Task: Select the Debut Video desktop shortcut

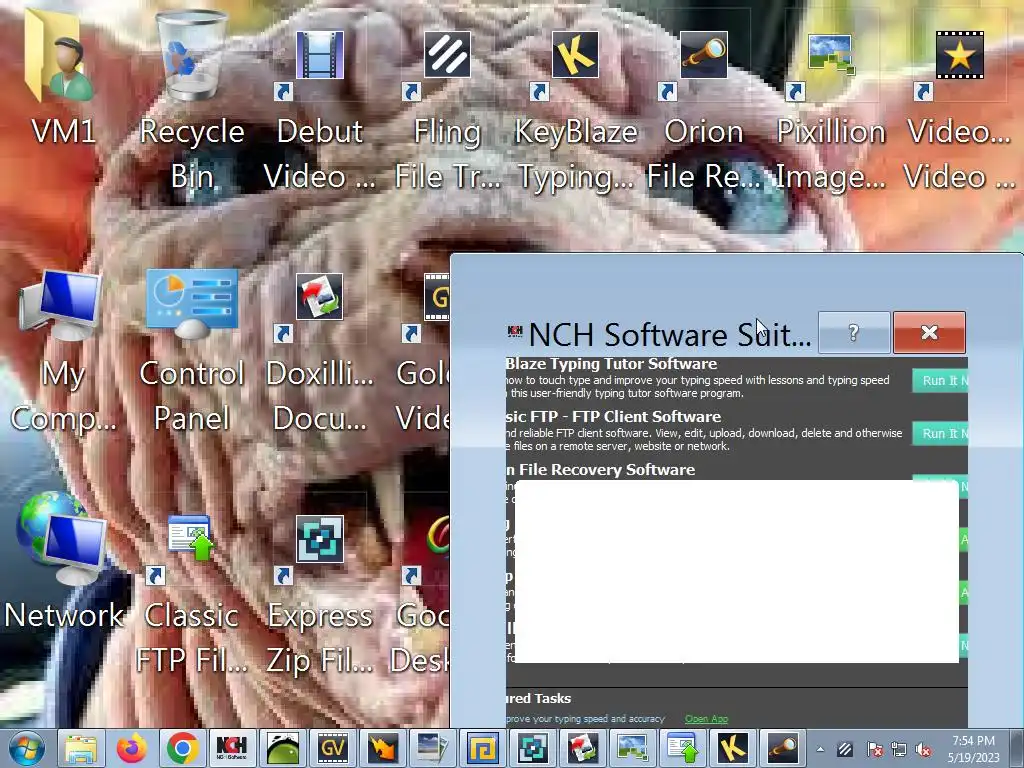Action: click(319, 111)
